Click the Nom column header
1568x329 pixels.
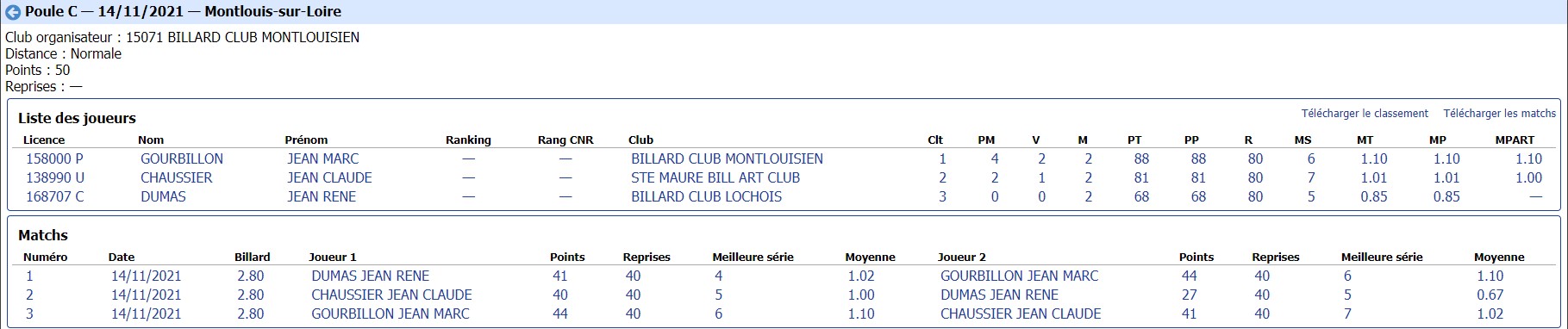tap(151, 140)
